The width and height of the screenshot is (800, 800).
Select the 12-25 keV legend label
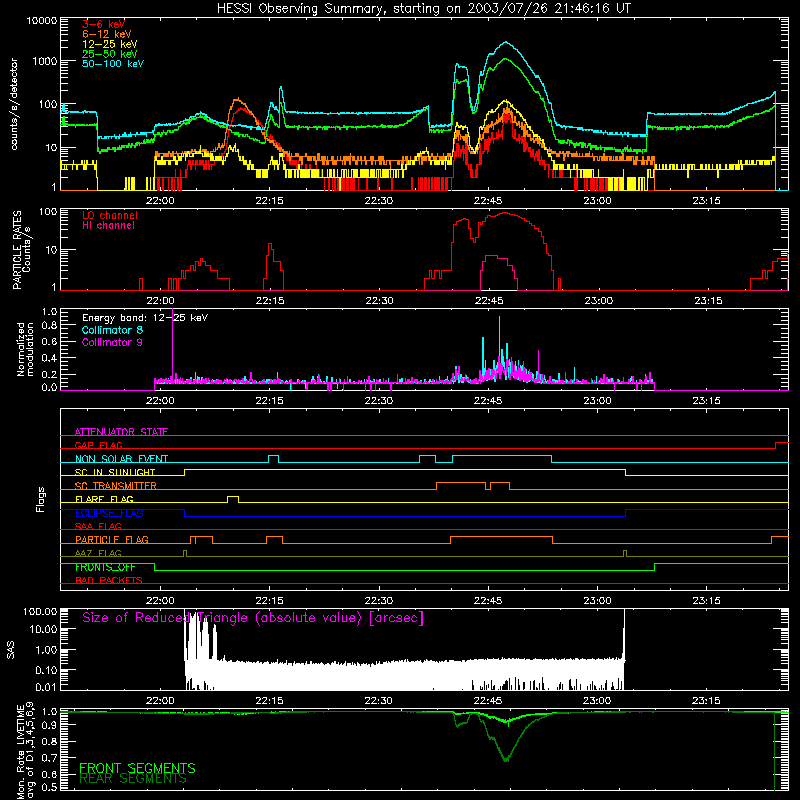coord(110,44)
